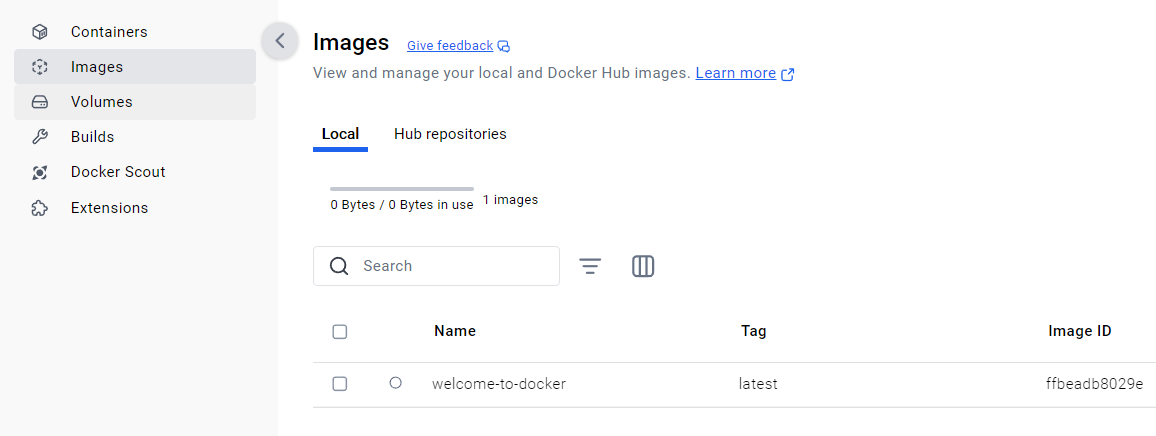Open the Learn more link

point(736,73)
